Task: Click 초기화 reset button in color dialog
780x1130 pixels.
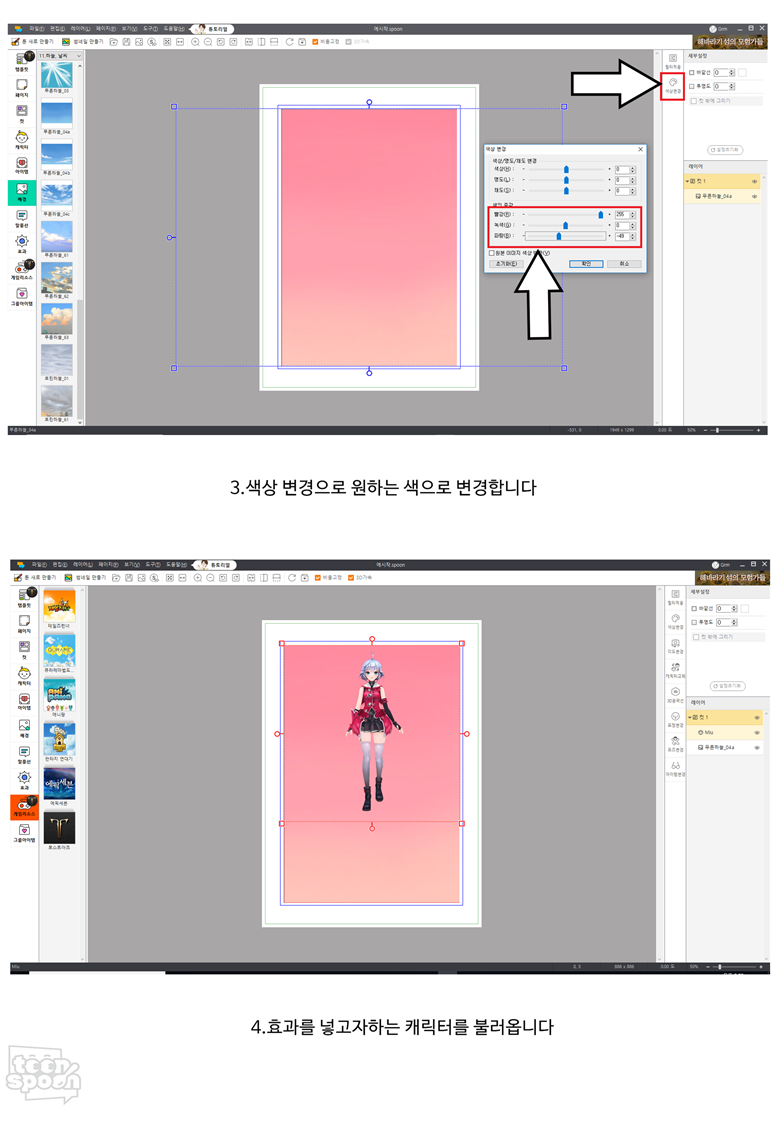Action: point(506,264)
